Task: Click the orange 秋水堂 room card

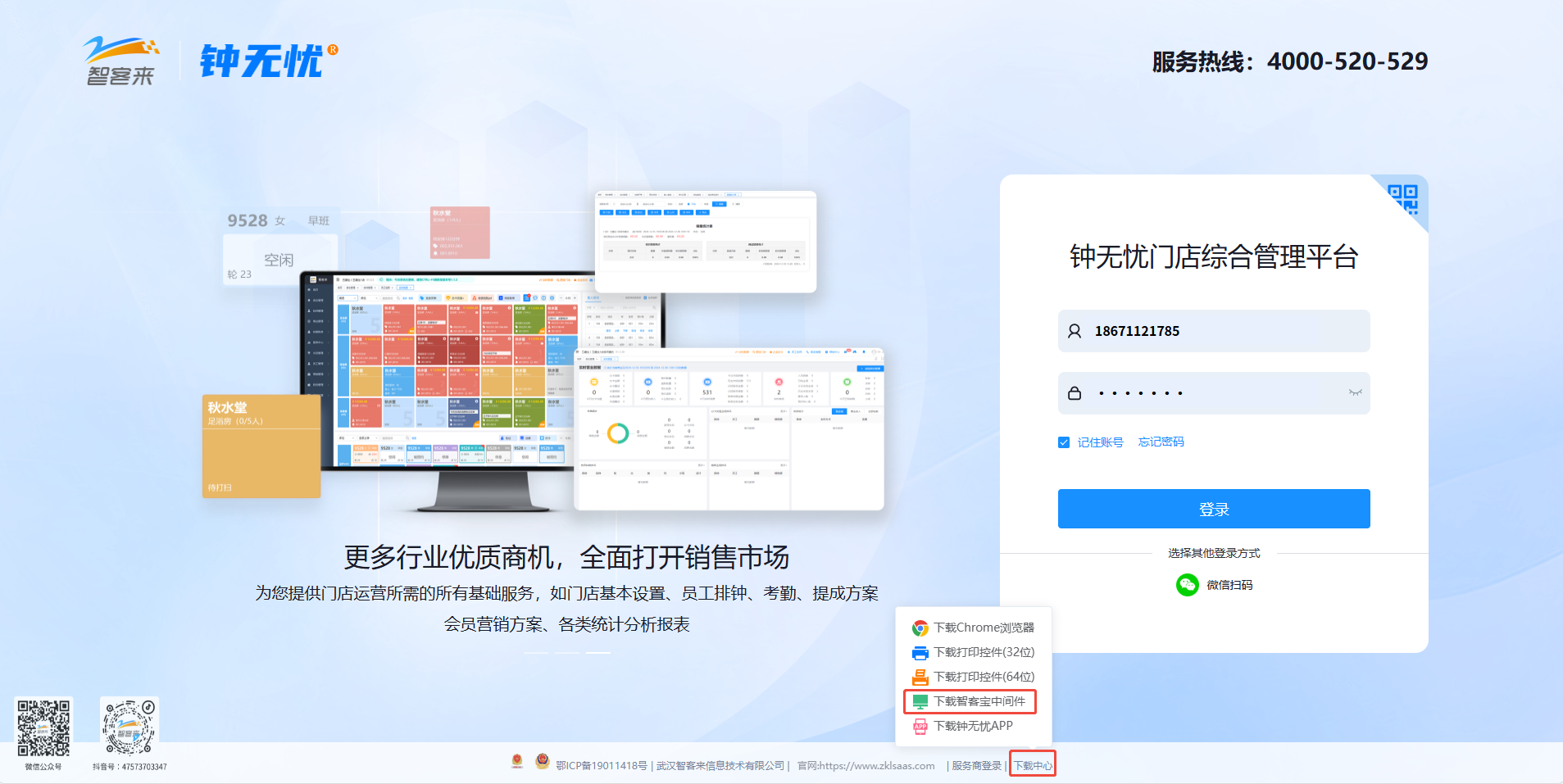Action: point(261,446)
